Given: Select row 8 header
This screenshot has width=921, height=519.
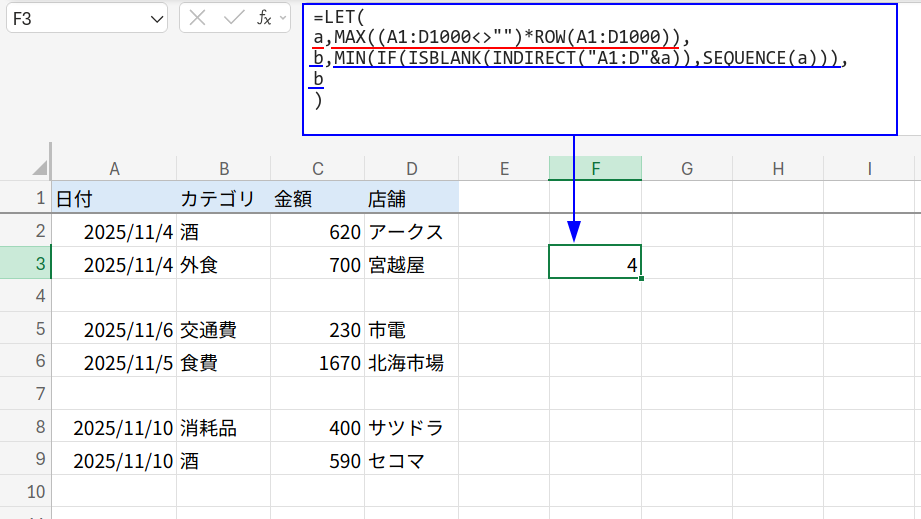Looking at the screenshot, I should [x=26, y=426].
